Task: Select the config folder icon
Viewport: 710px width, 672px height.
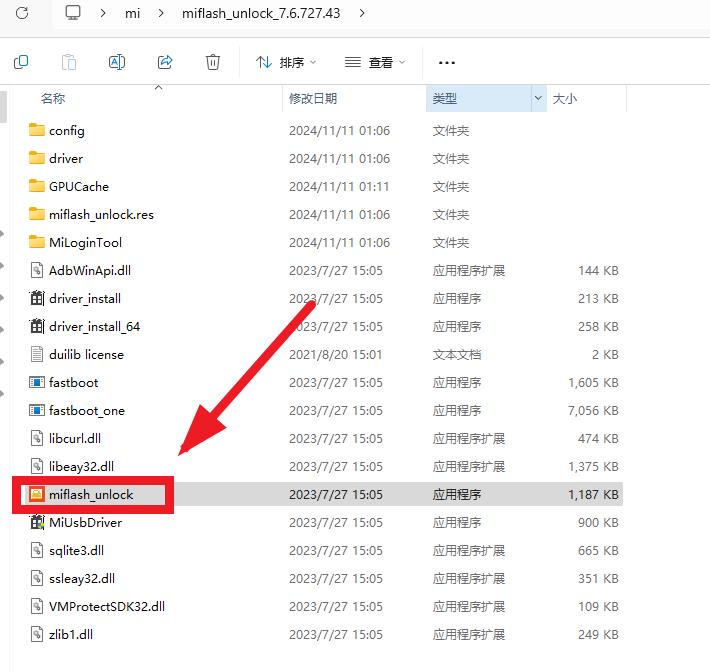Action: [37, 130]
